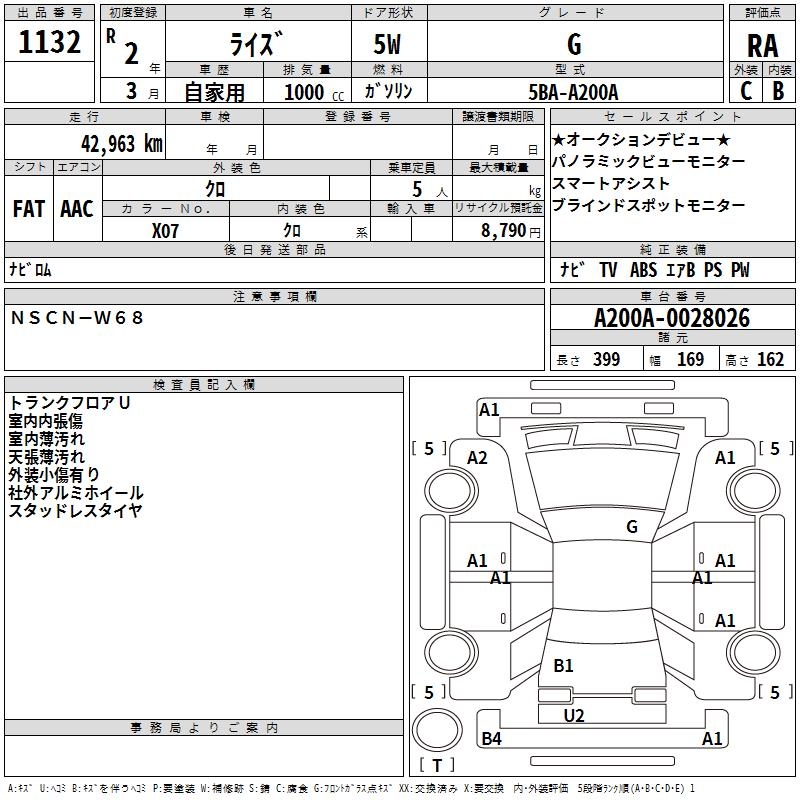Viewport: 800px width, 800px height.
Task: Click the section header "後日発送部品"
Action: pyautogui.click(x=274, y=249)
